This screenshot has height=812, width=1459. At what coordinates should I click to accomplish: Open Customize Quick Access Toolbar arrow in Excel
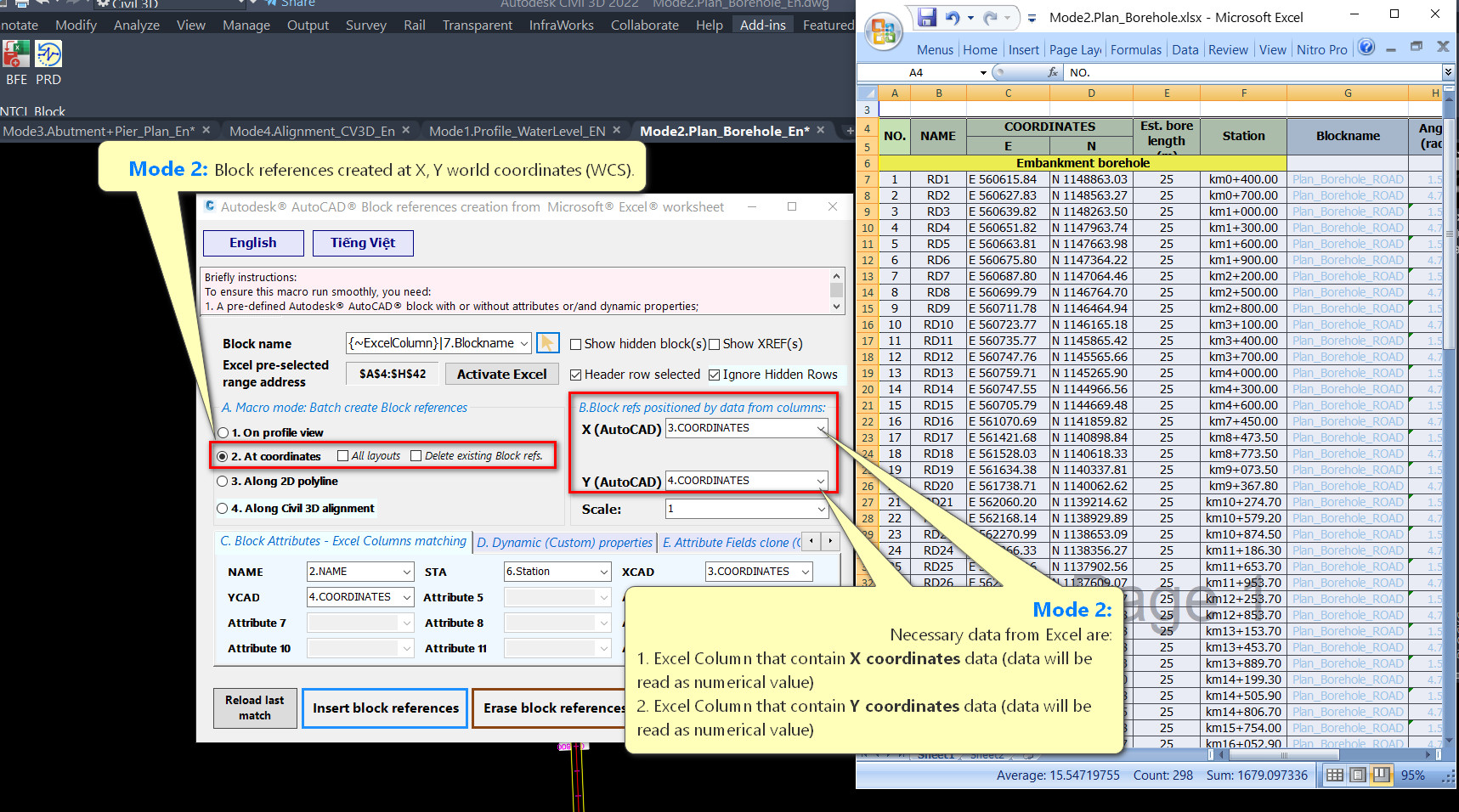click(x=1032, y=18)
